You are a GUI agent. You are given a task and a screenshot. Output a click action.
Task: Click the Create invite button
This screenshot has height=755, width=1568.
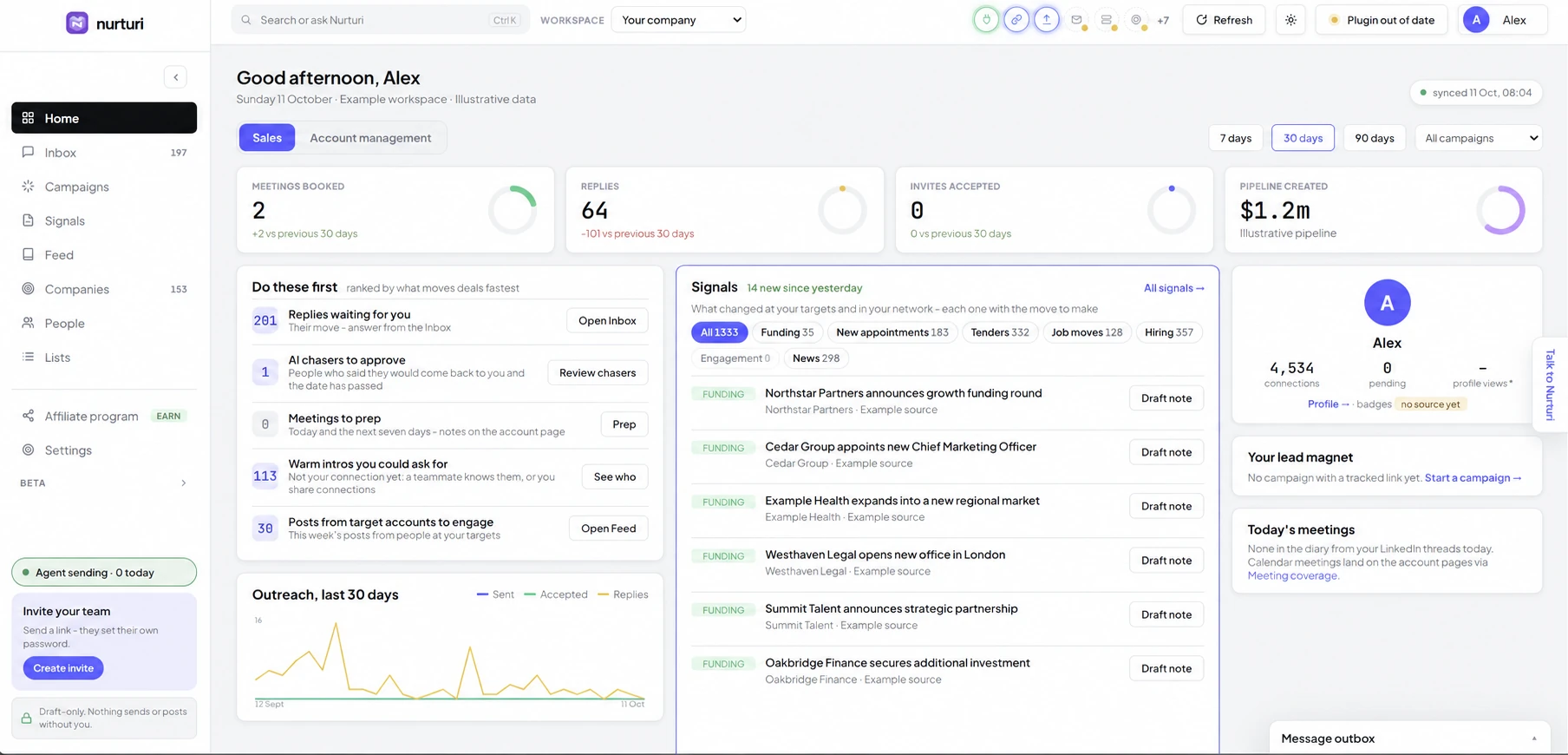click(63, 668)
